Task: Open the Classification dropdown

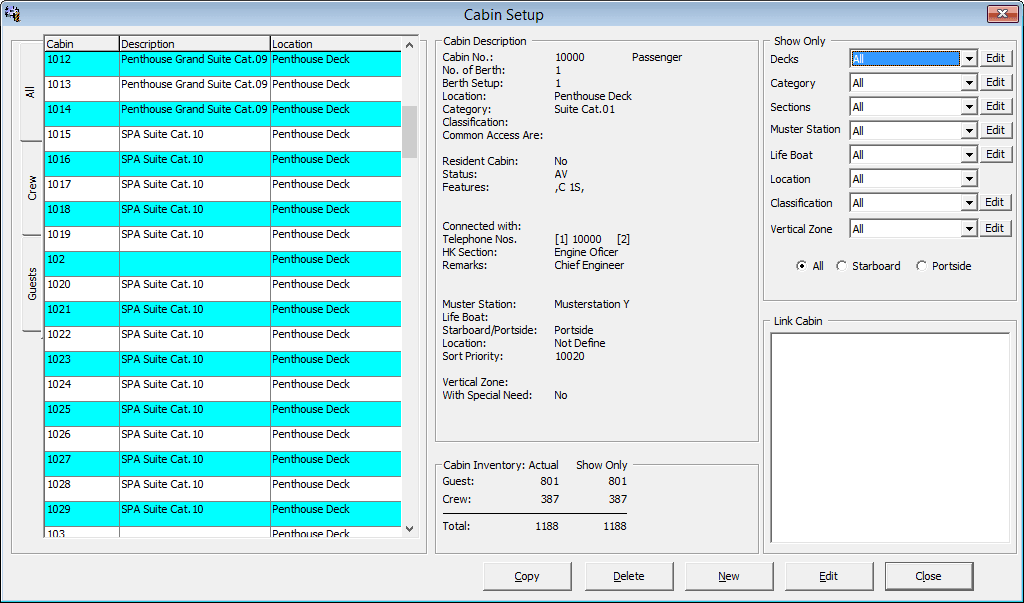Action: 971,202
